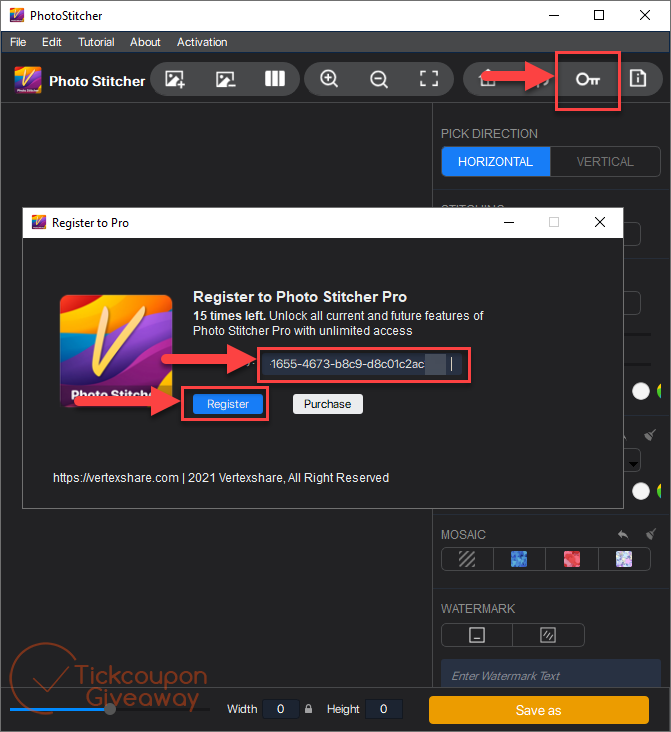The image size is (671, 732).
Task: Click the add image toolbar icon
Action: pos(175,79)
